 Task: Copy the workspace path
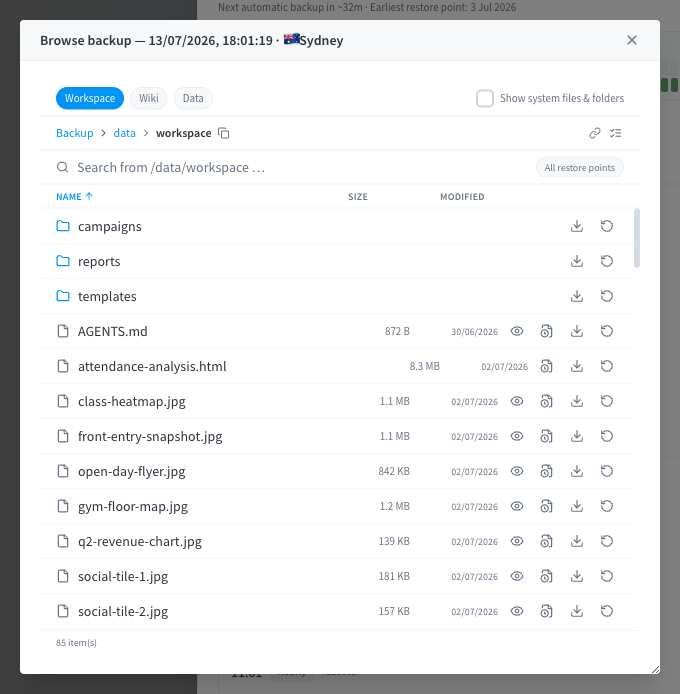pos(224,133)
